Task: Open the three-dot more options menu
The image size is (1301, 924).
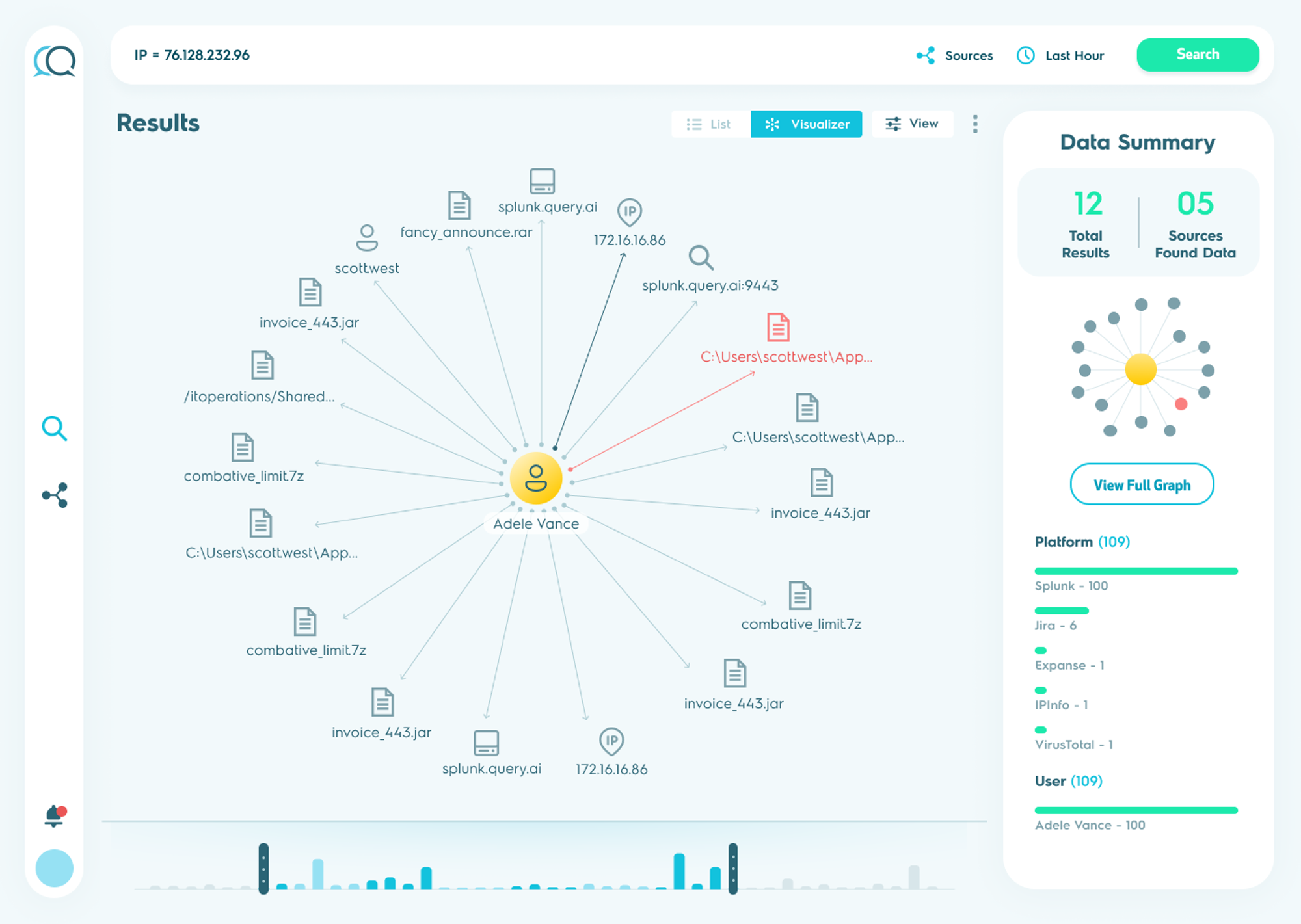Action: (974, 124)
